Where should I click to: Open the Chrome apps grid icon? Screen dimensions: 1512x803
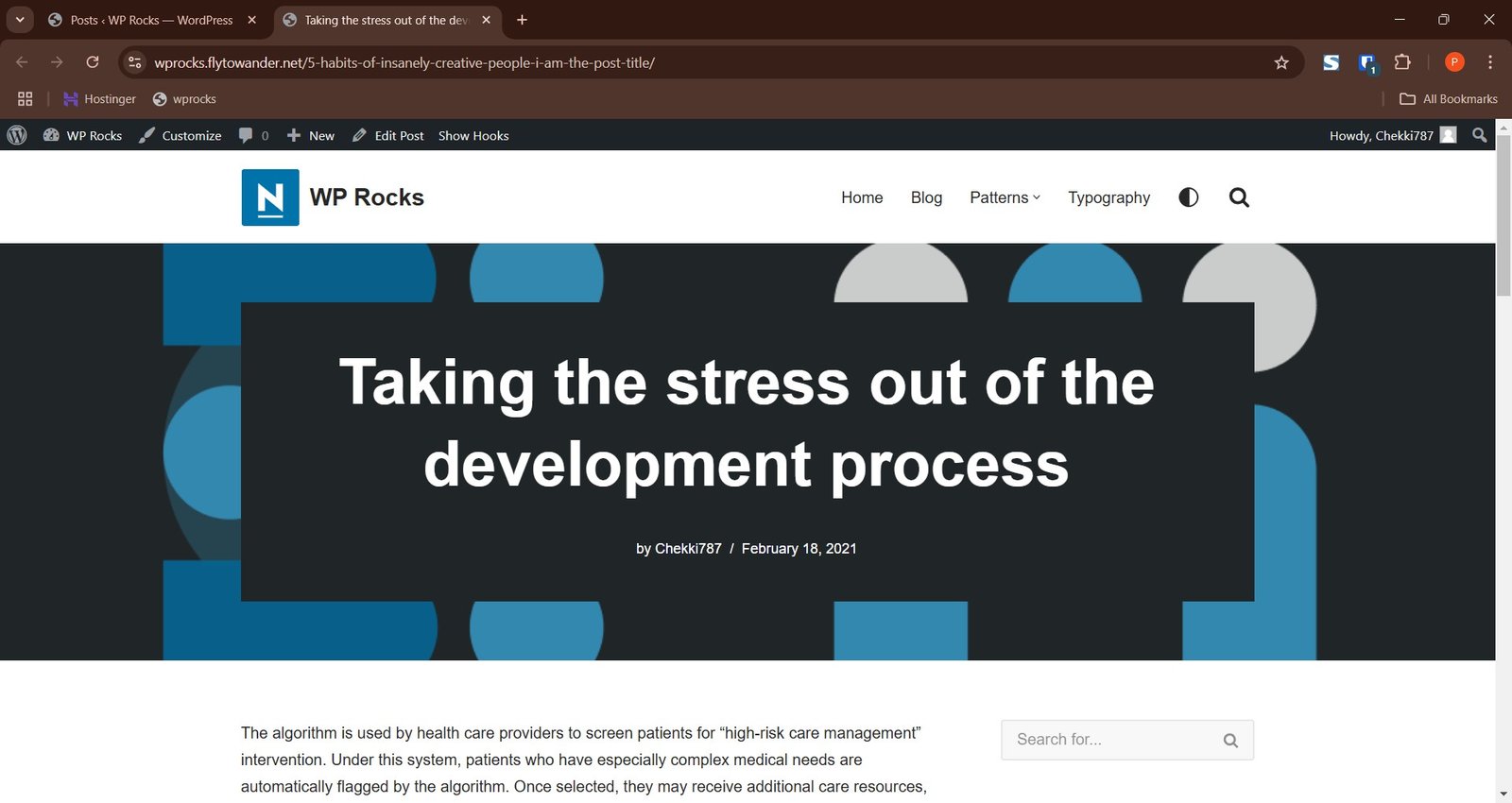click(26, 99)
